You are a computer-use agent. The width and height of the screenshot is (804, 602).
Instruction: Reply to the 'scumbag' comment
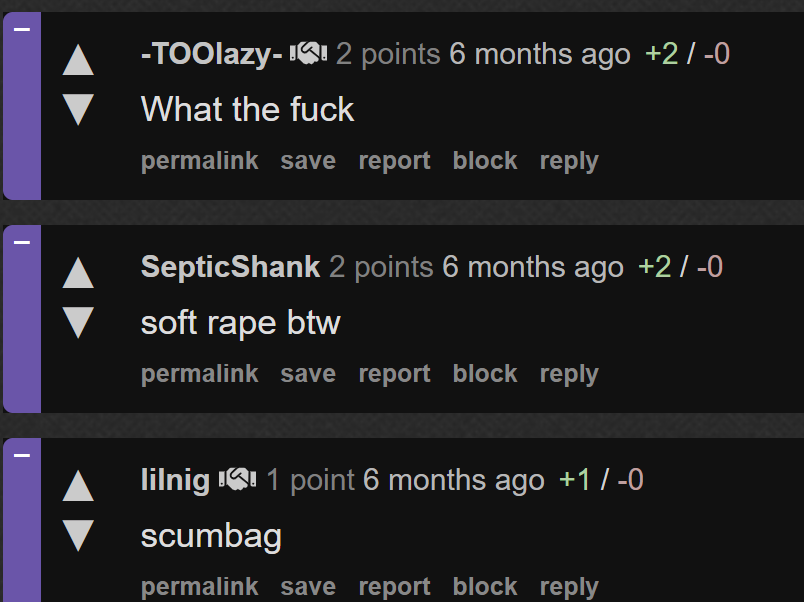(x=569, y=587)
